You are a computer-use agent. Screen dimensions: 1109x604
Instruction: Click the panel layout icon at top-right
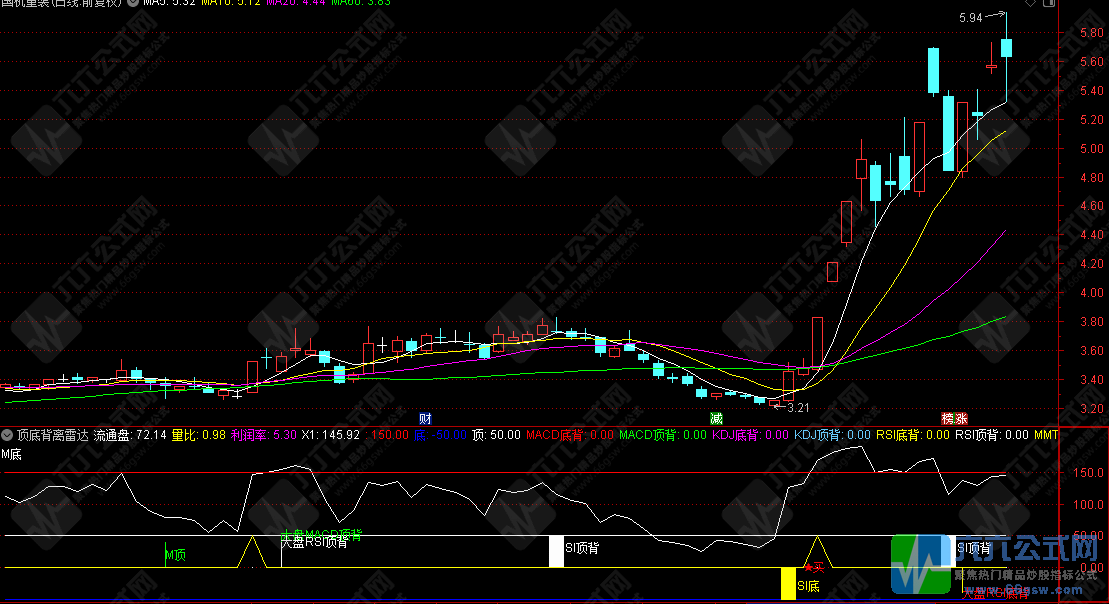[x=1049, y=3]
